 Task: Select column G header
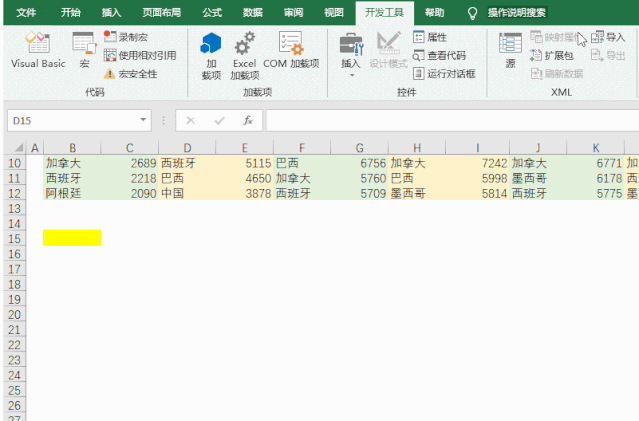point(359,148)
